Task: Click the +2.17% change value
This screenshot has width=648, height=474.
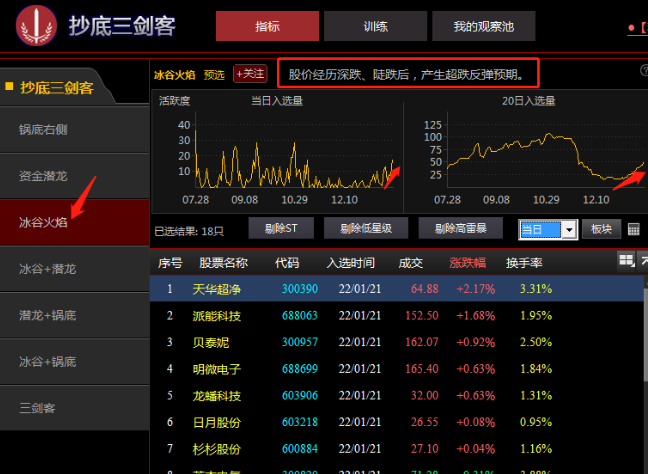Action: 476,289
